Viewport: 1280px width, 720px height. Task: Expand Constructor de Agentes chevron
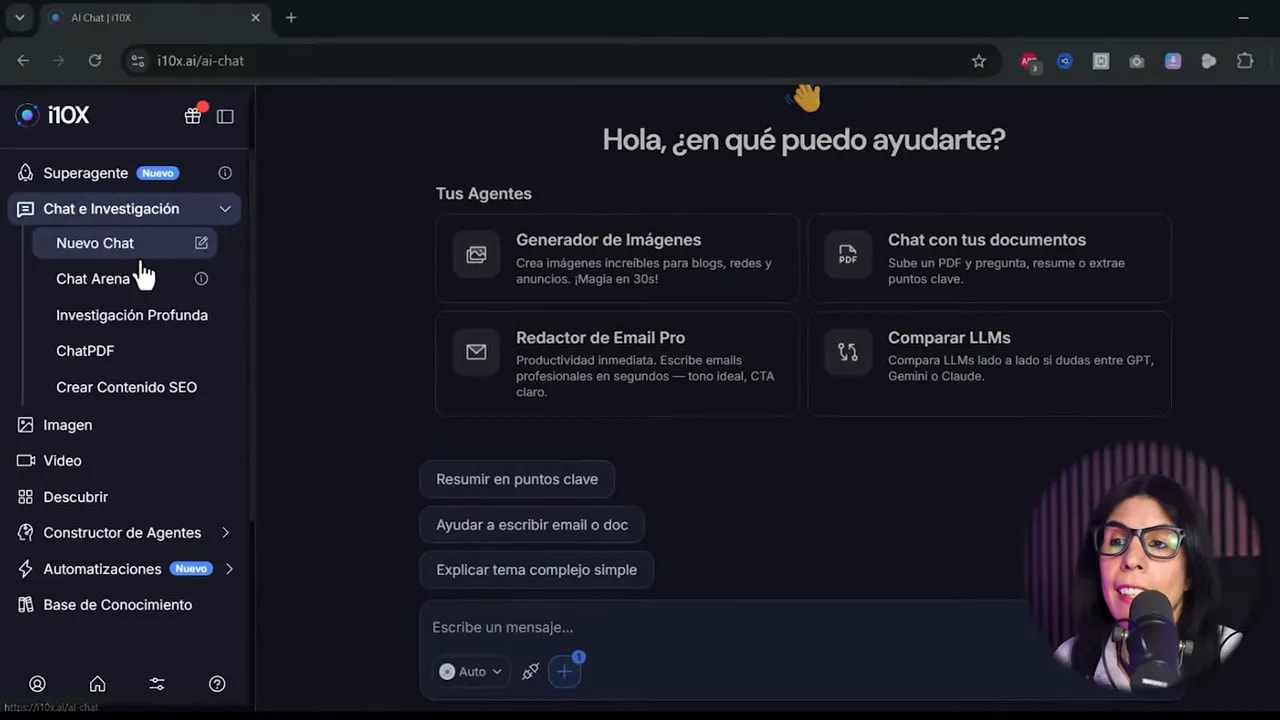[x=225, y=533]
